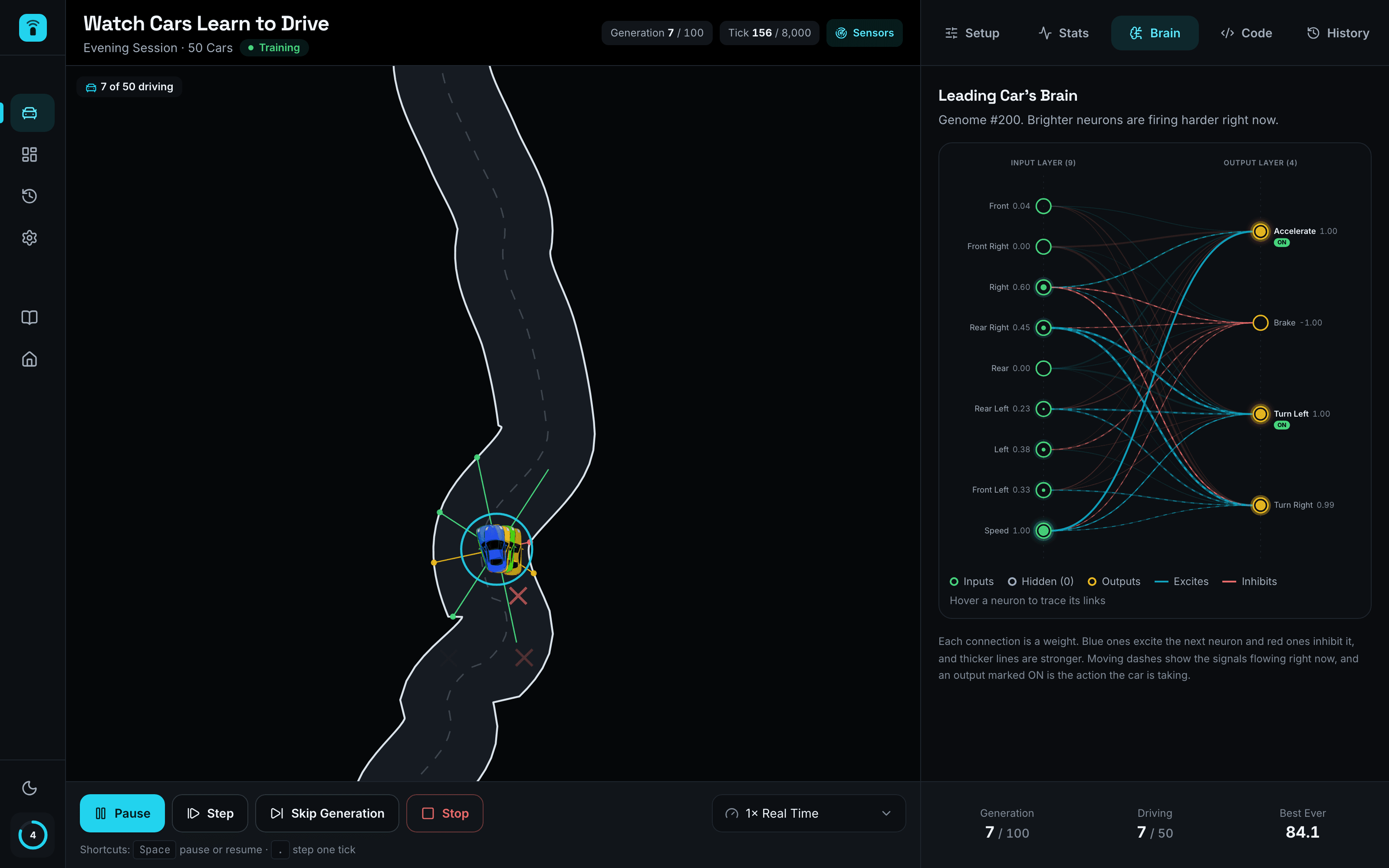
Task: Click the Turn Right output neuron
Action: pyautogui.click(x=1261, y=505)
